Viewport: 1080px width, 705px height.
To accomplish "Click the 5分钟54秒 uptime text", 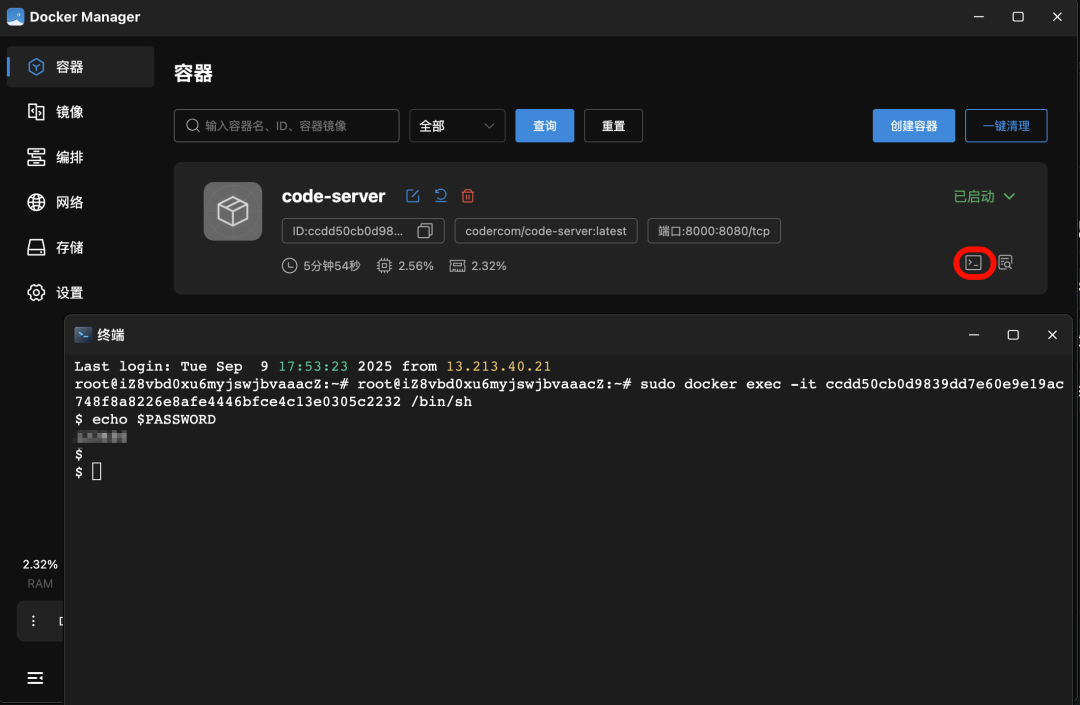I will [331, 266].
